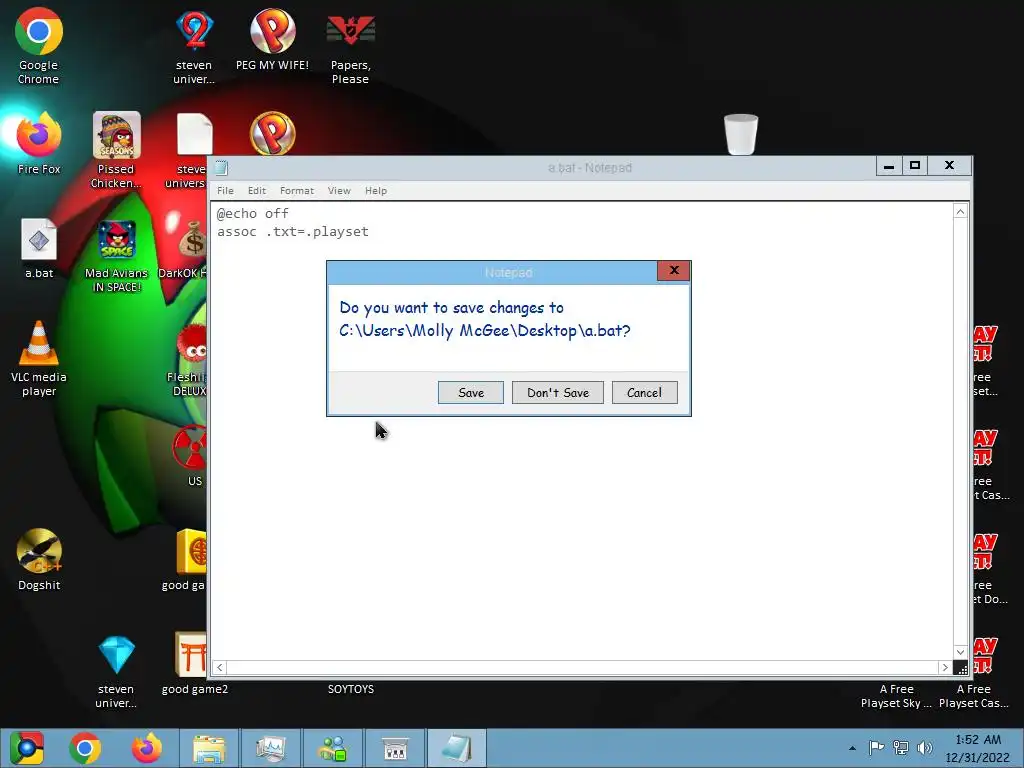Click the taskbar clock showing 1:52 AM
Image resolution: width=1024 pixels, height=768 pixels.
pos(978,748)
